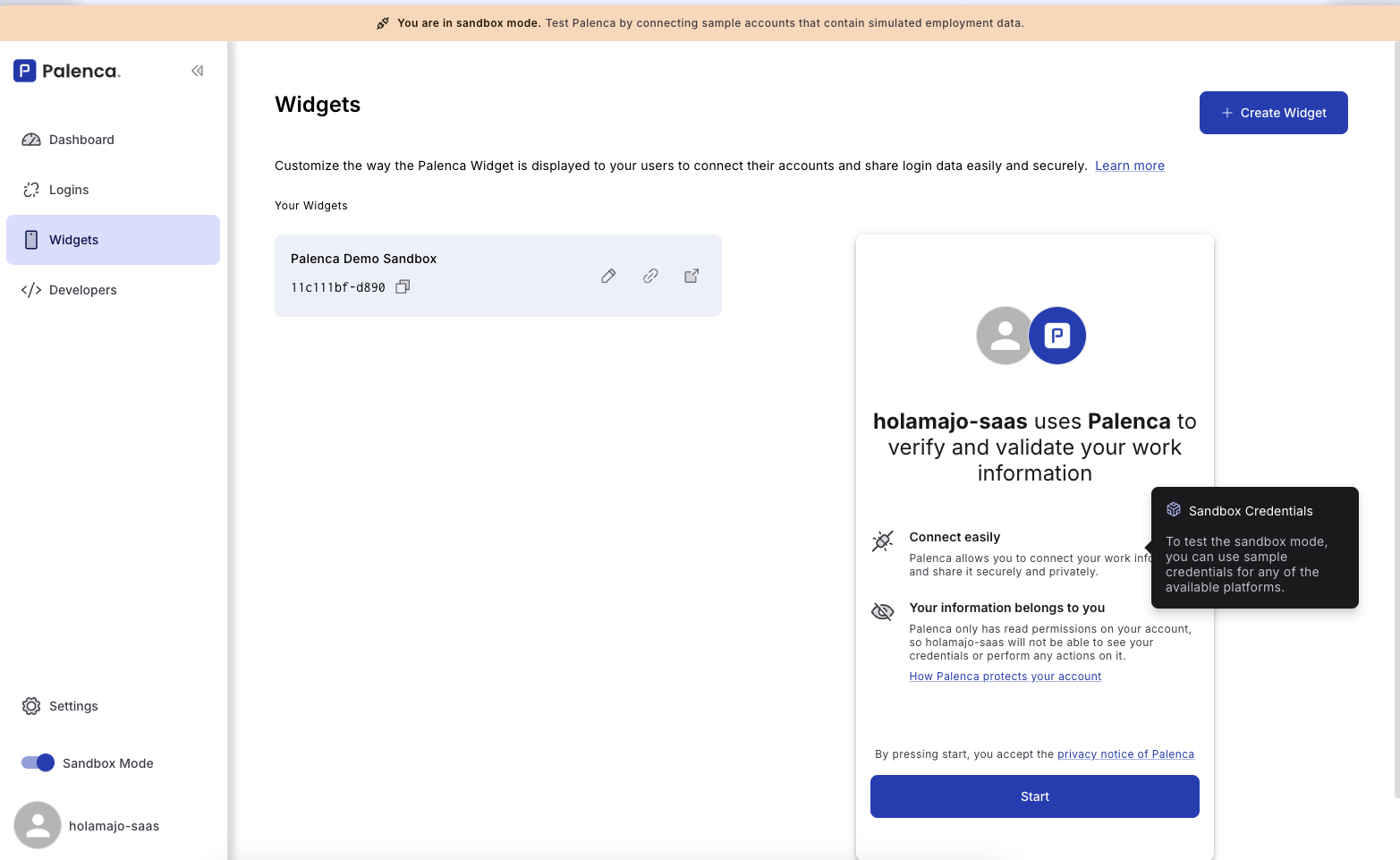Click the plug icon in sandbox banner
Image resolution: width=1400 pixels, height=860 pixels.
click(x=383, y=23)
